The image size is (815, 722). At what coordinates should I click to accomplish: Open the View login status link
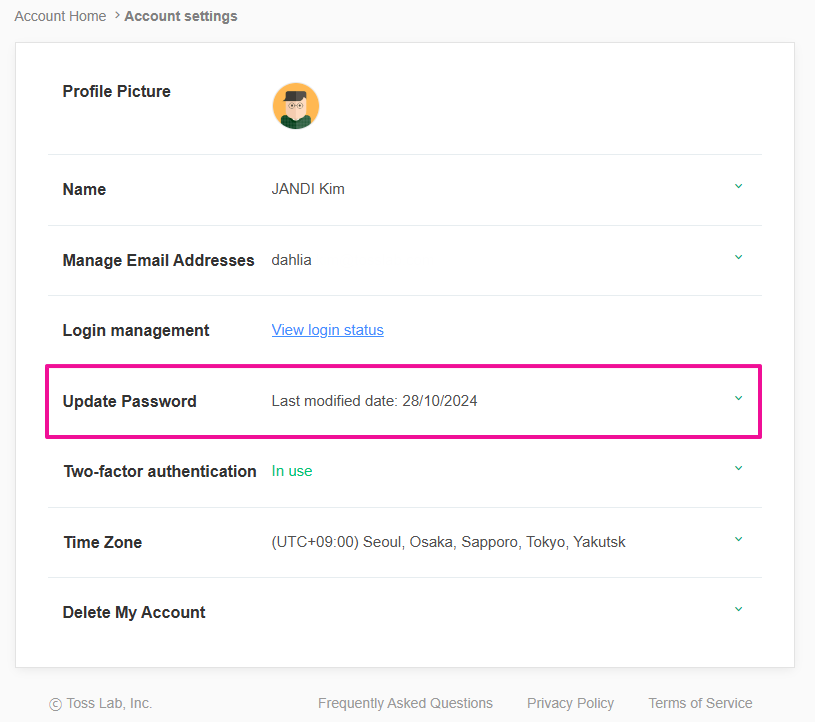pyautogui.click(x=327, y=330)
